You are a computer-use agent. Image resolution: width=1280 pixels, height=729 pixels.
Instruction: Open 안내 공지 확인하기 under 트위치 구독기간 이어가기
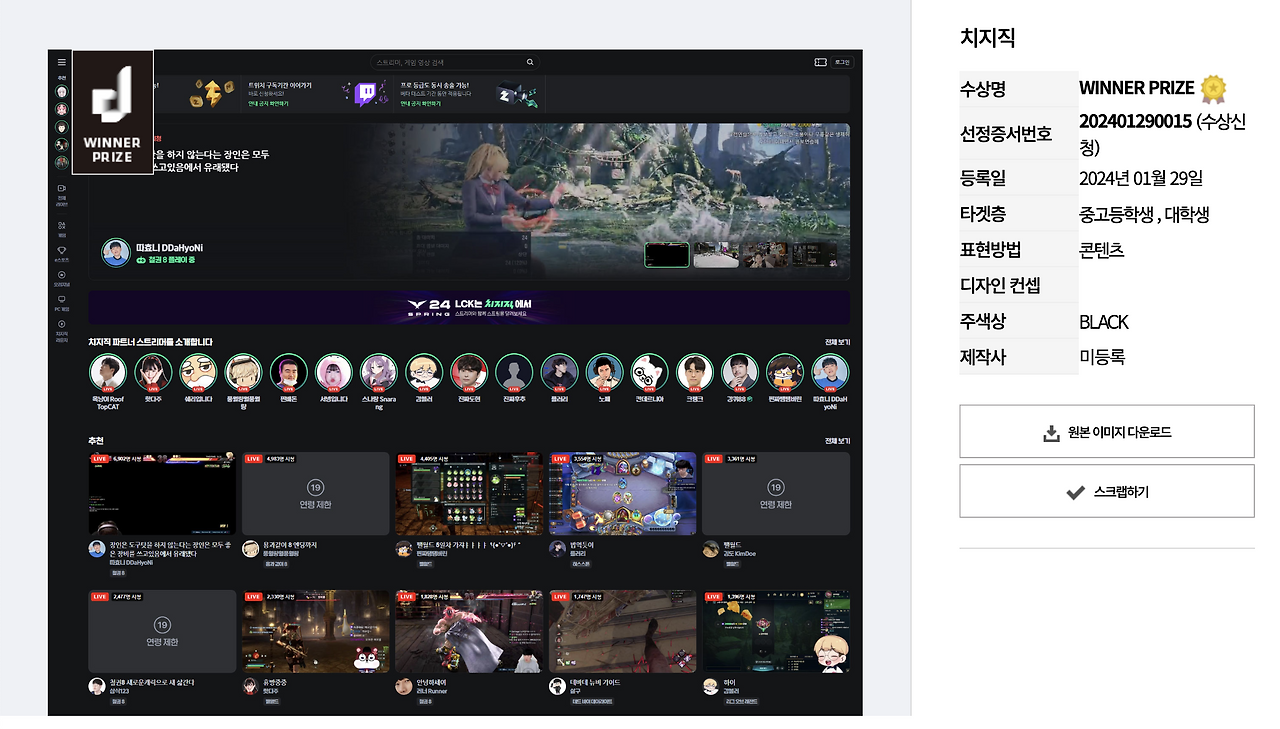click(x=268, y=103)
